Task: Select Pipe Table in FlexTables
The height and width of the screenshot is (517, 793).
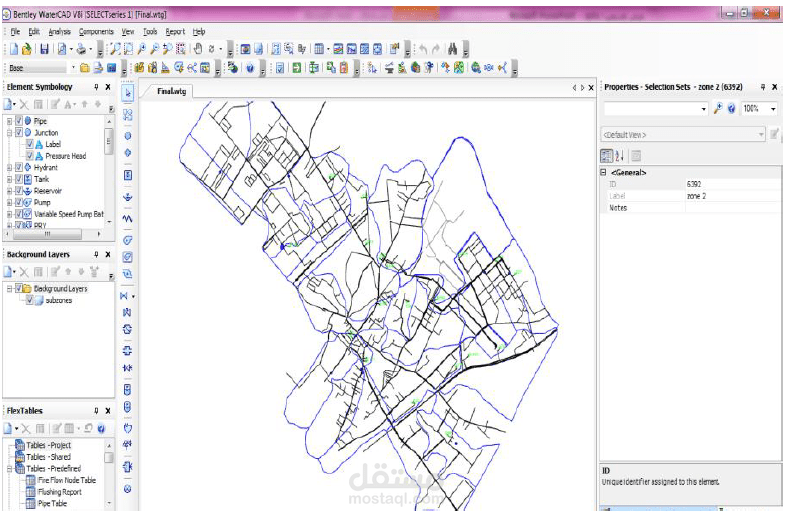Action: coord(52,503)
